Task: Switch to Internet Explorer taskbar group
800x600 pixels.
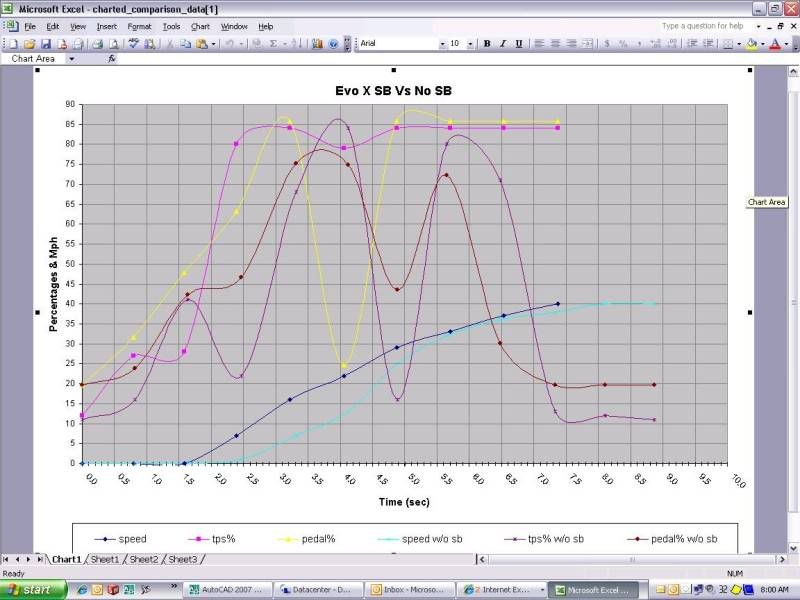Action: (x=502, y=590)
